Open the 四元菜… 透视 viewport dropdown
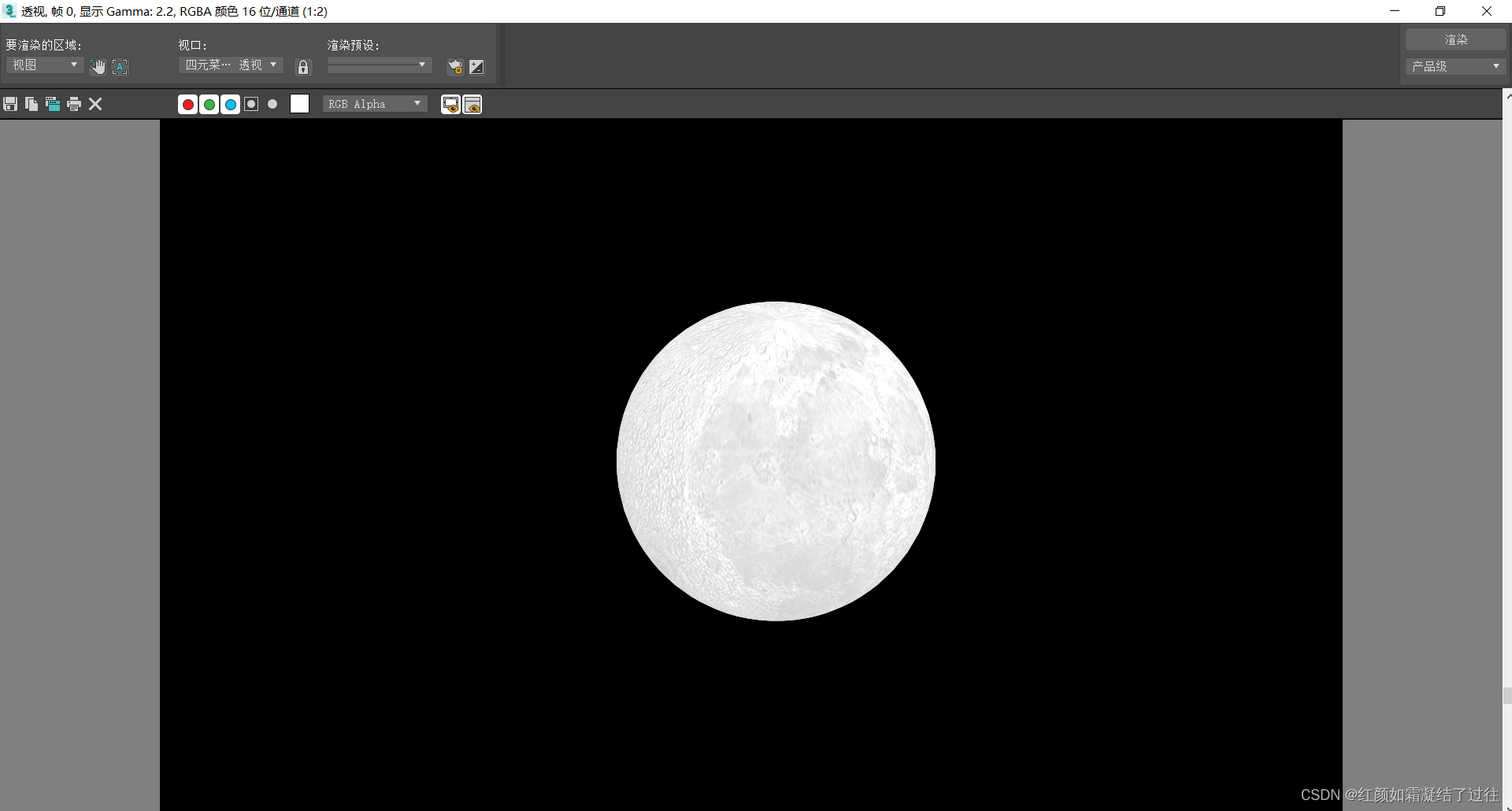The height and width of the screenshot is (811, 1512). click(231, 65)
